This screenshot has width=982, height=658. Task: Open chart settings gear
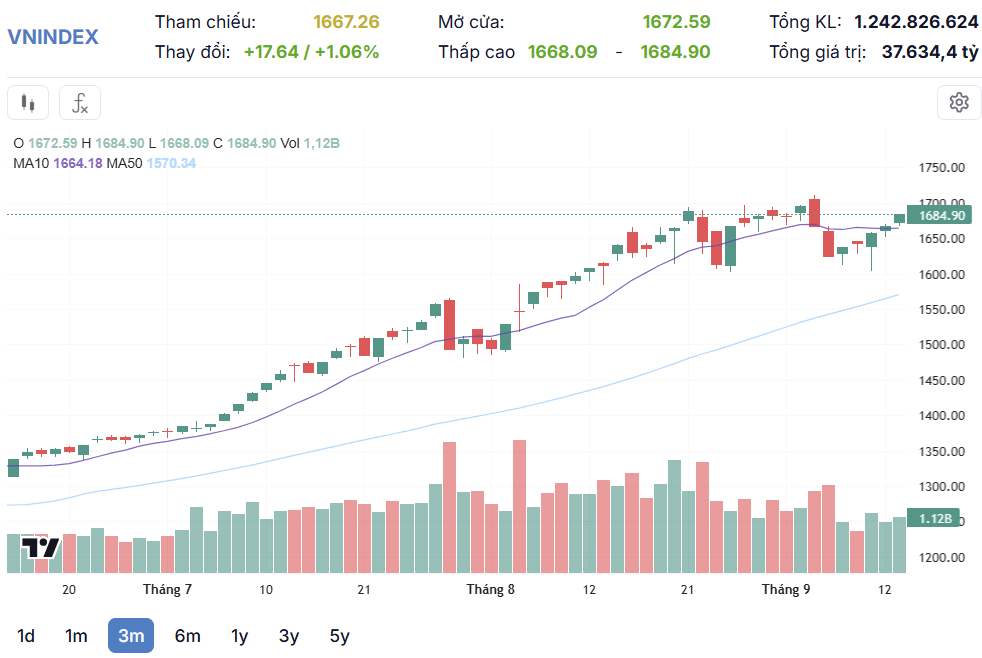(x=959, y=103)
